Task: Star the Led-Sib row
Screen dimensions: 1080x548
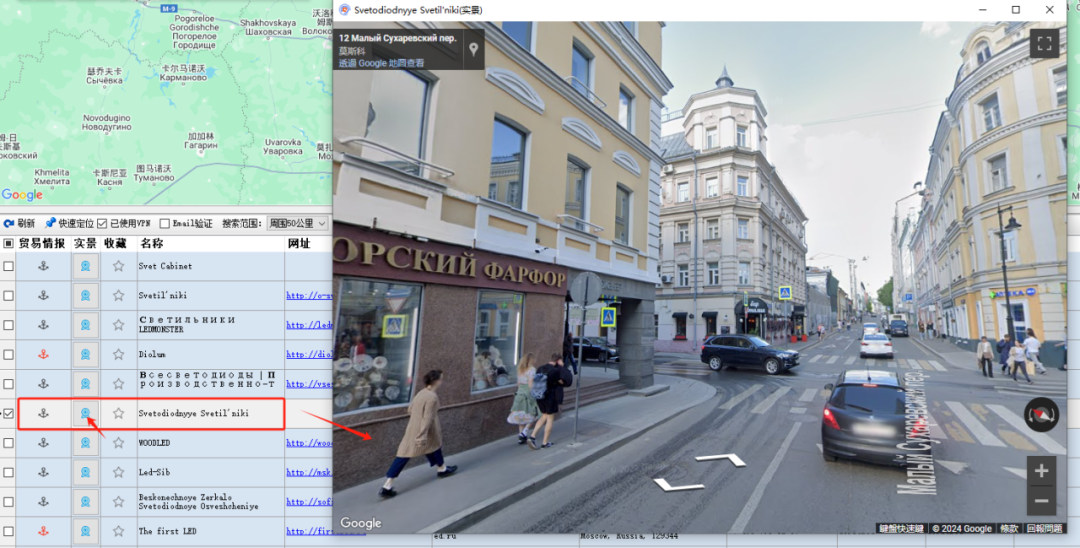Action: click(118, 472)
